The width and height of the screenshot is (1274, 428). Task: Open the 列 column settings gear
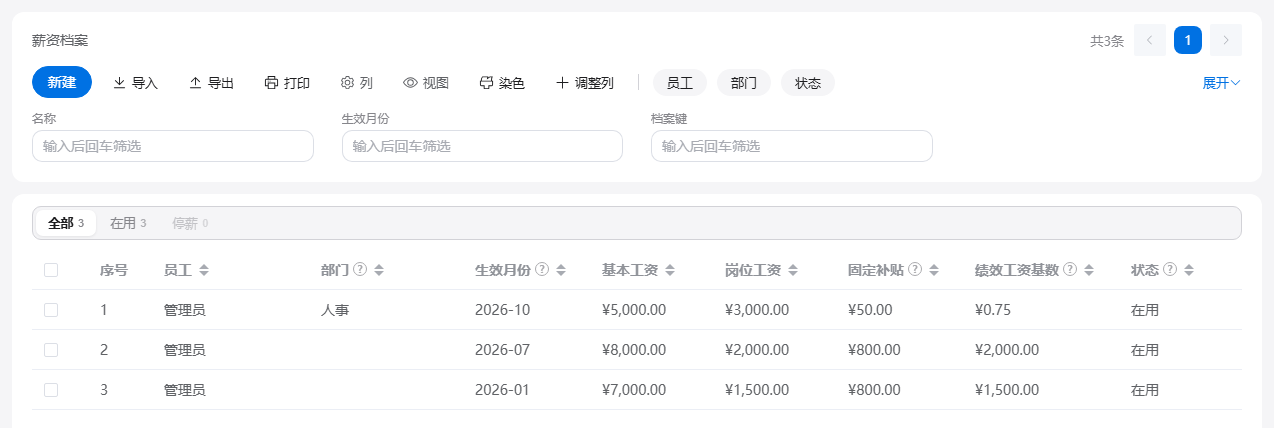pos(357,83)
